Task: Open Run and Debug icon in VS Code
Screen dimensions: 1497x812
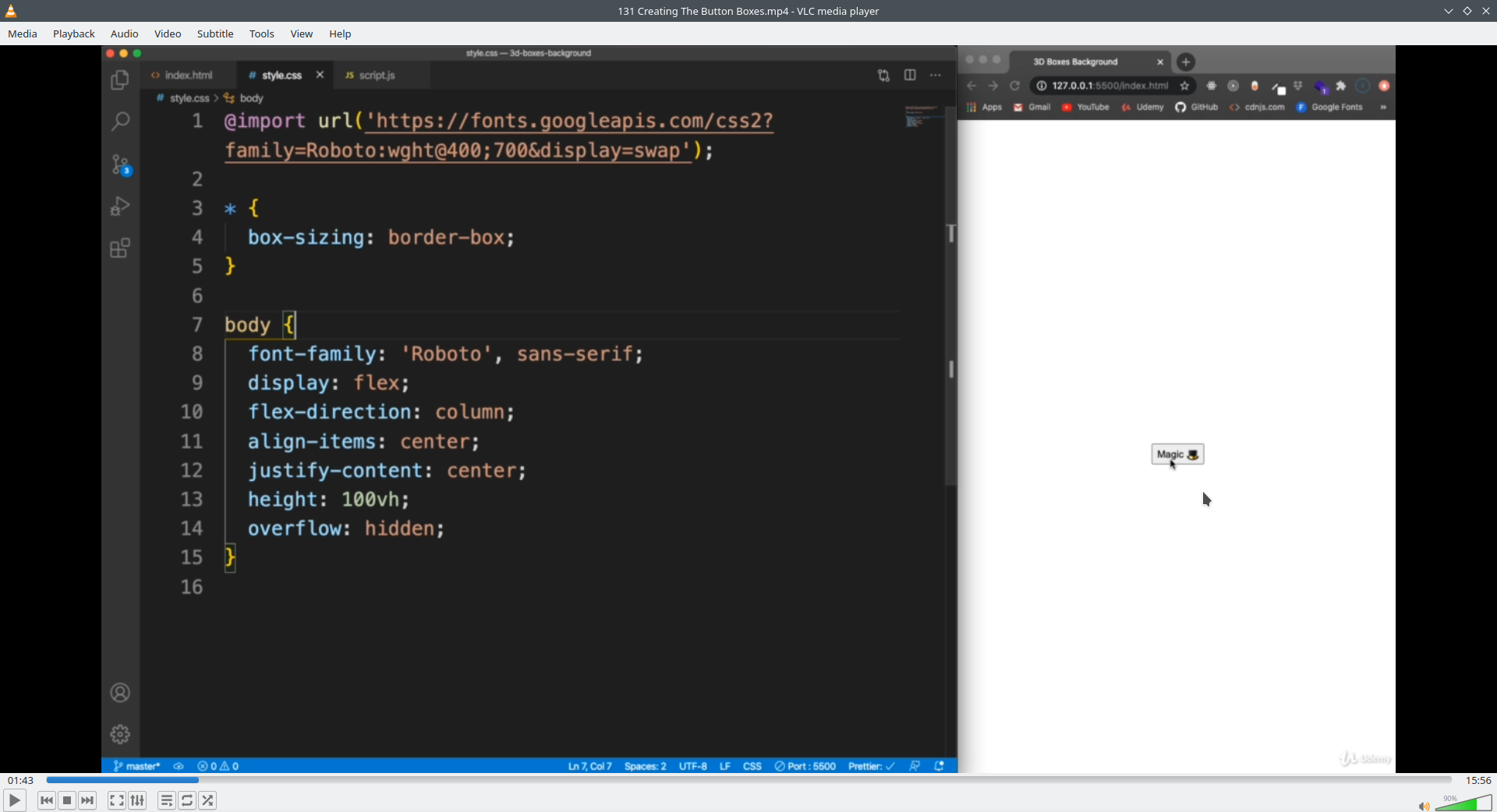Action: [120, 206]
